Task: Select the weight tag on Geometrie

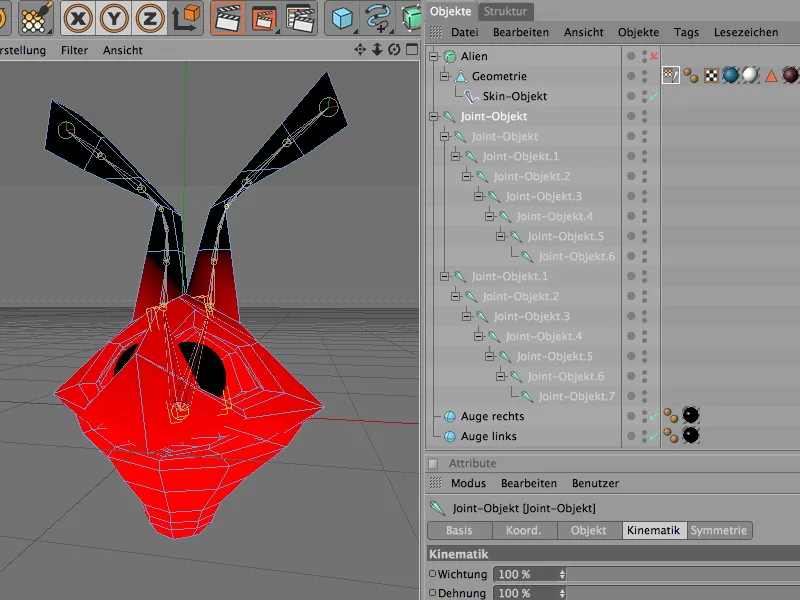Action: point(671,75)
